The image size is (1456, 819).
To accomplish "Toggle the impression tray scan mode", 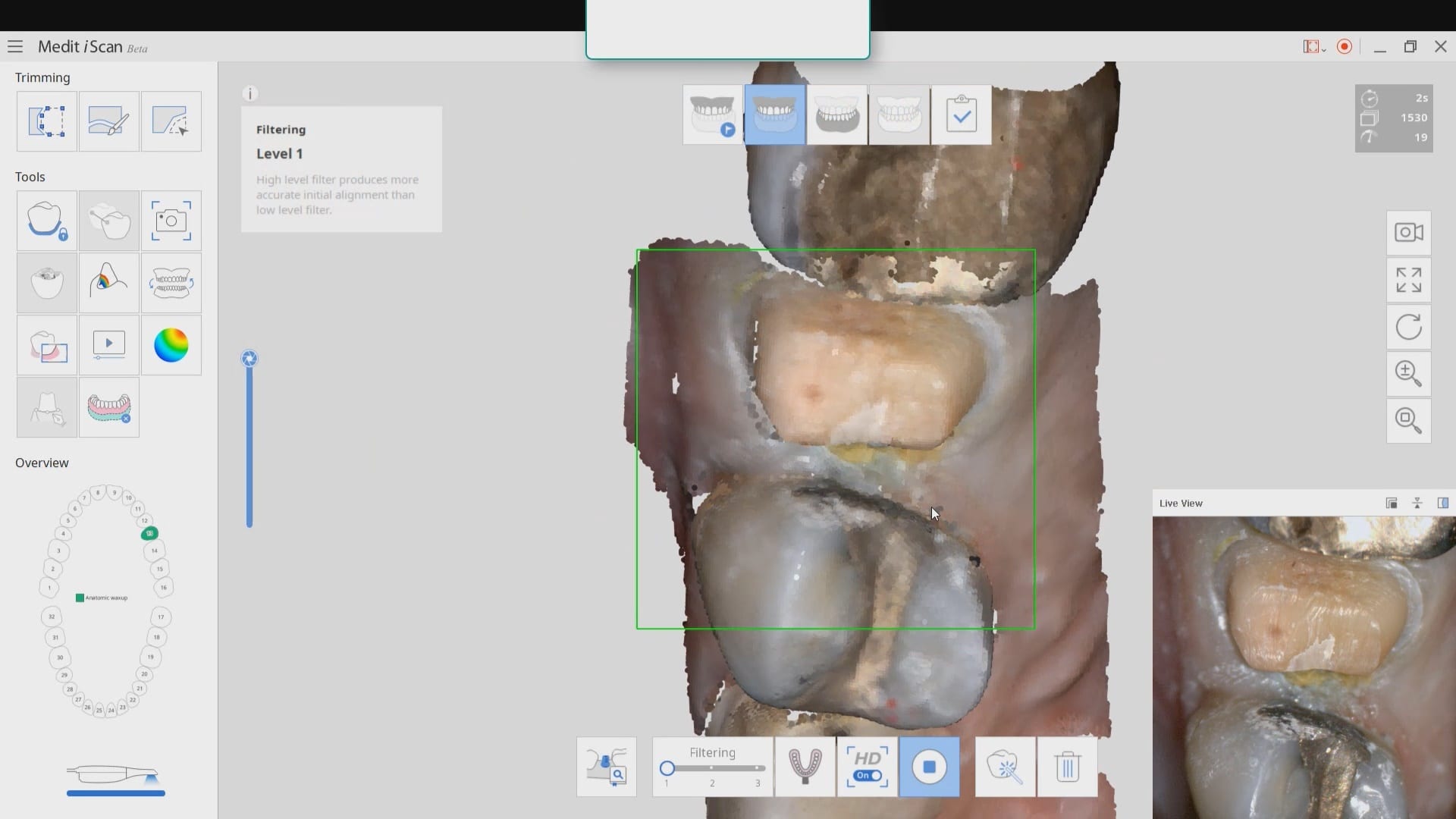I will coord(805,767).
